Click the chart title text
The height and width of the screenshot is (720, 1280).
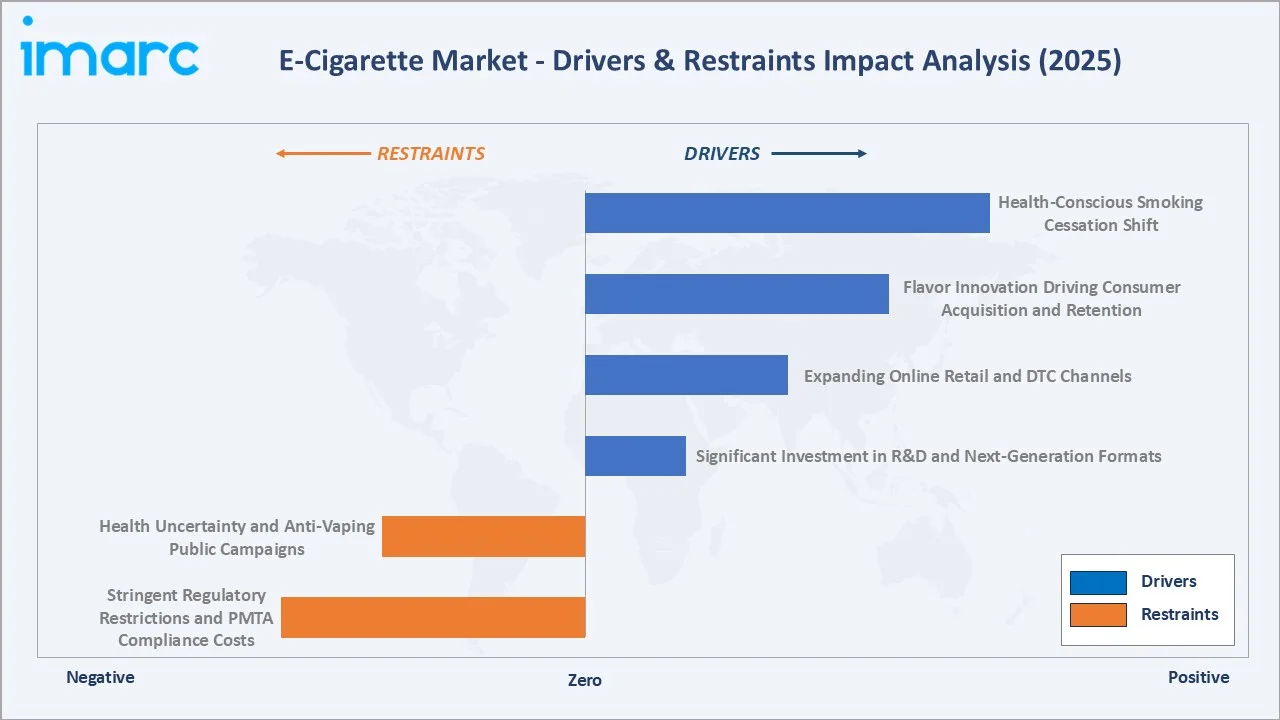(700, 61)
